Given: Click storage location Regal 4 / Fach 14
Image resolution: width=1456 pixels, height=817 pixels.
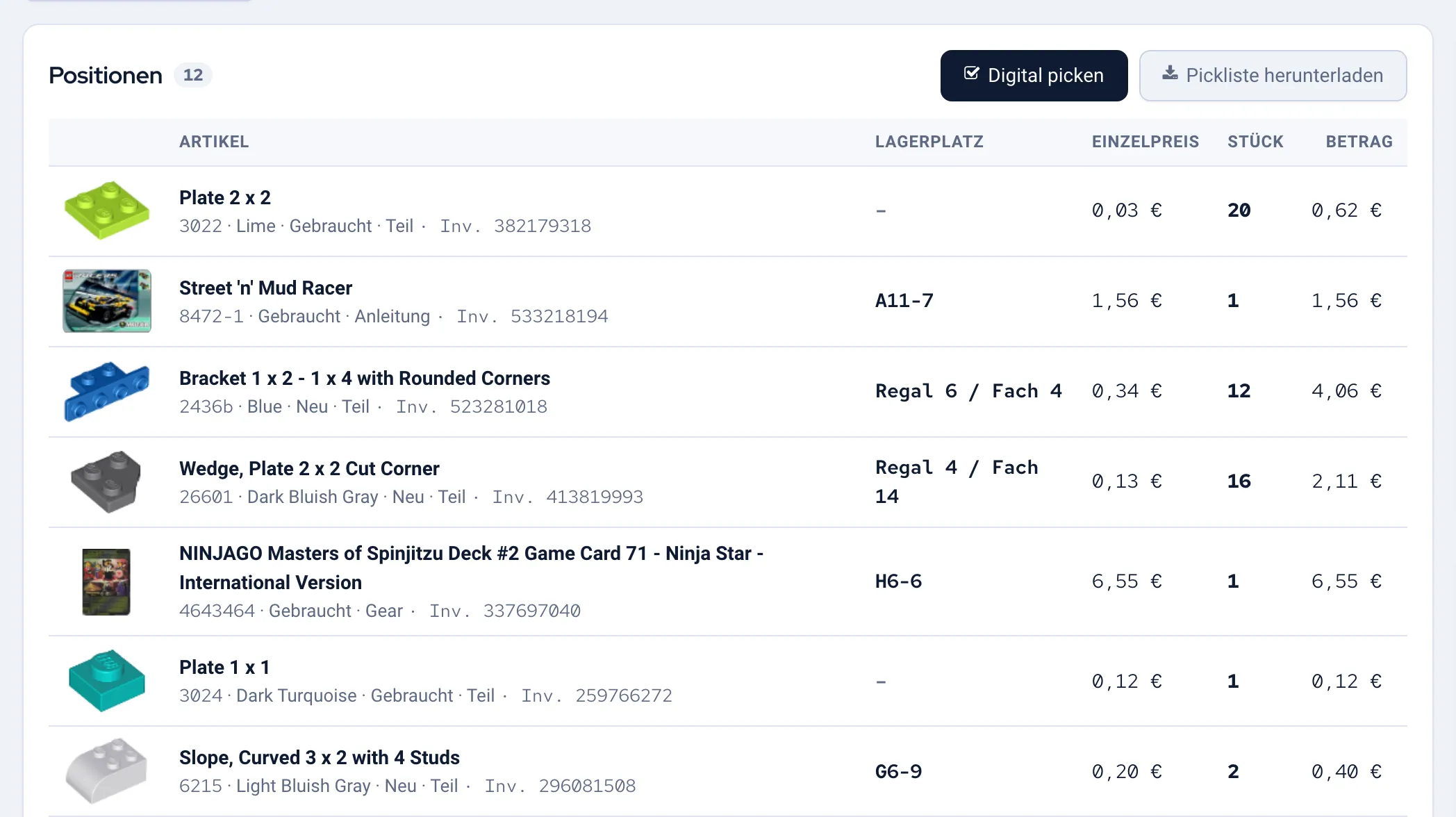Looking at the screenshot, I should coord(957,481).
